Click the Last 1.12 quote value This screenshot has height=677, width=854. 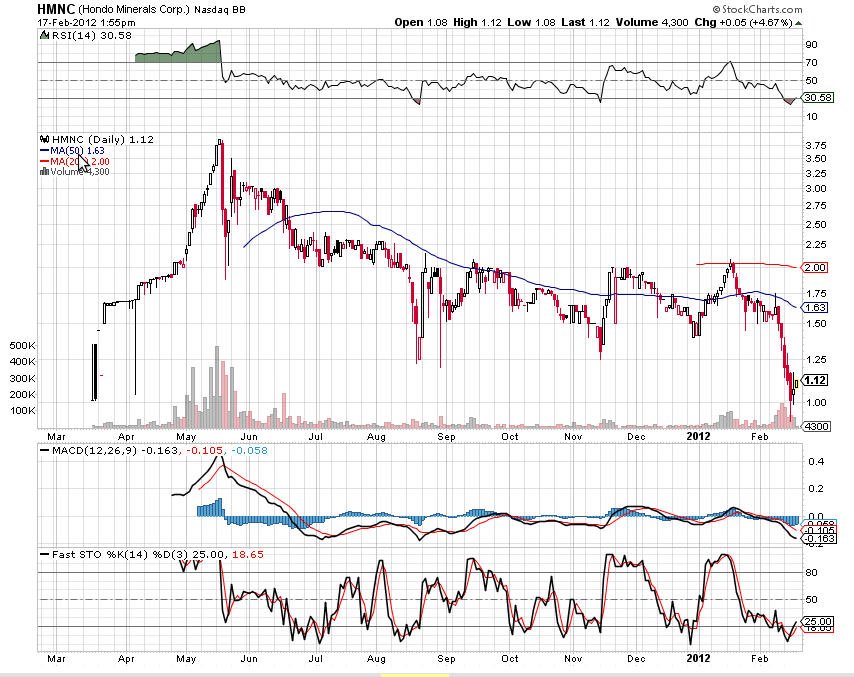pos(585,22)
